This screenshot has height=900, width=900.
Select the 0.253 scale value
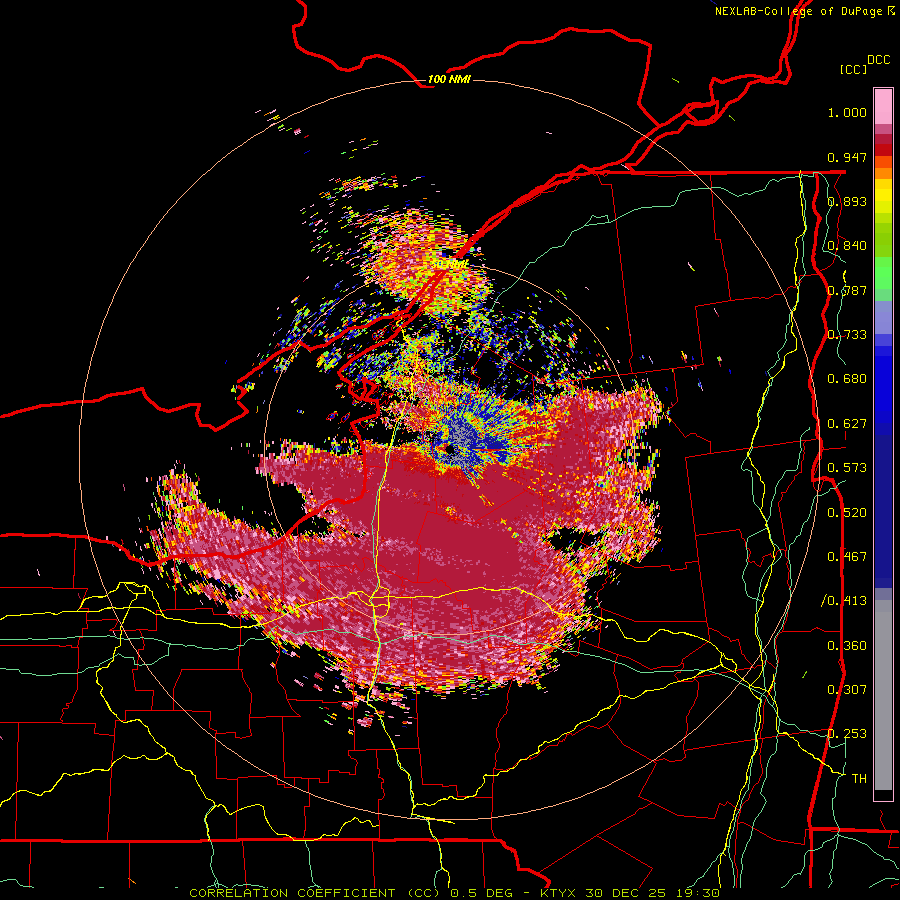pos(847,734)
